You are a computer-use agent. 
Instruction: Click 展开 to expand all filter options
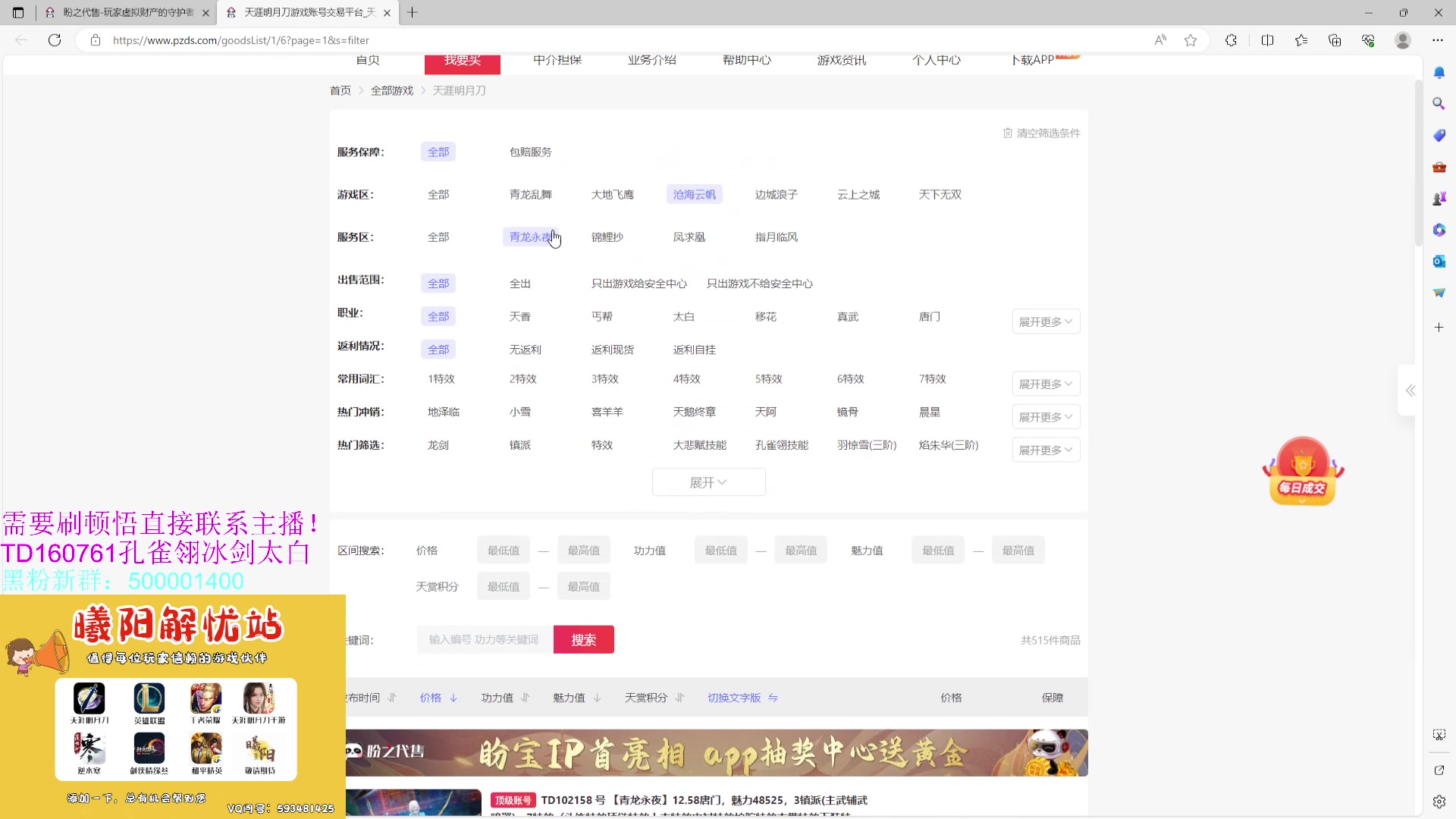pyautogui.click(x=708, y=482)
